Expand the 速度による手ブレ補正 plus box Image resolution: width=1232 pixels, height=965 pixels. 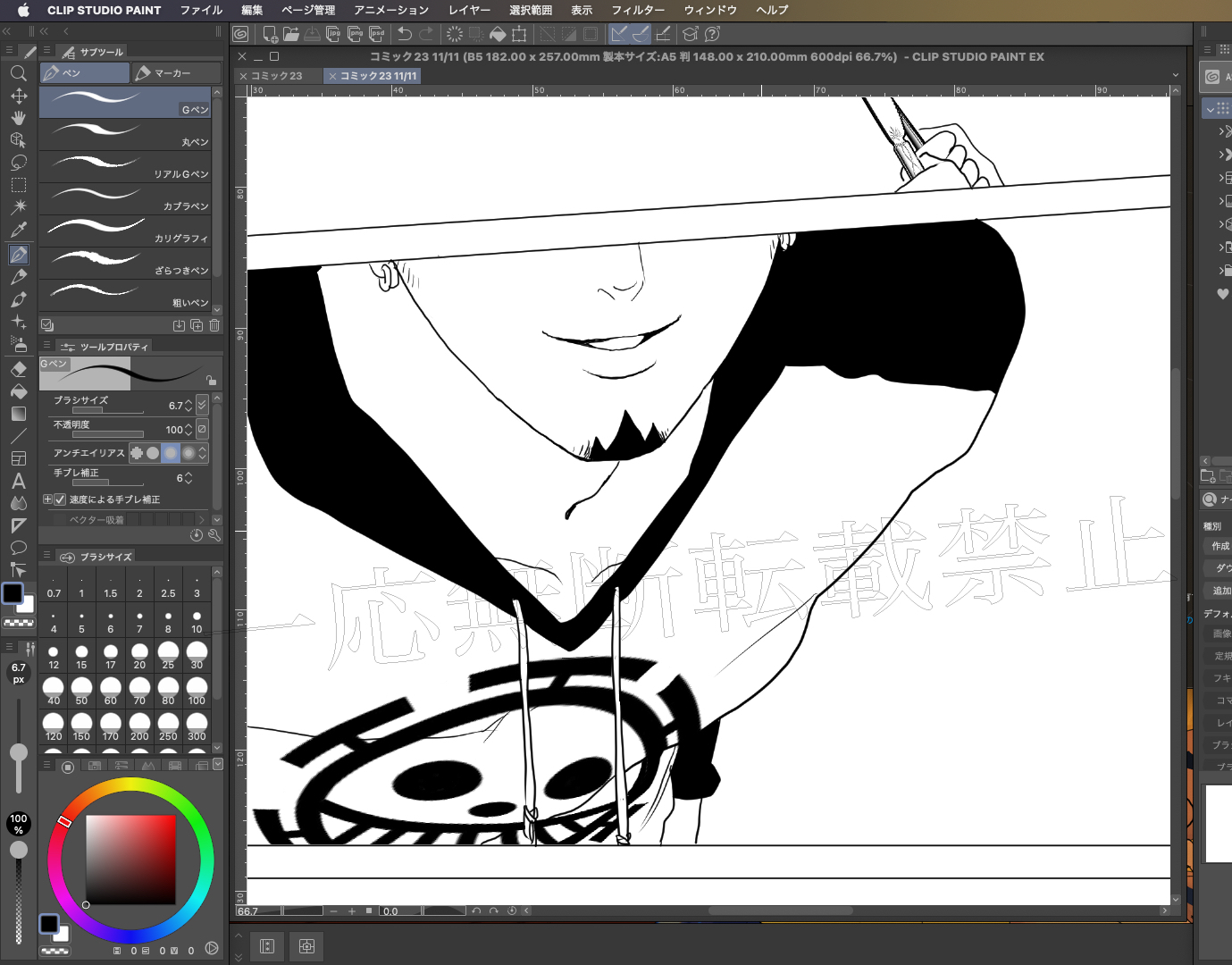coord(47,499)
